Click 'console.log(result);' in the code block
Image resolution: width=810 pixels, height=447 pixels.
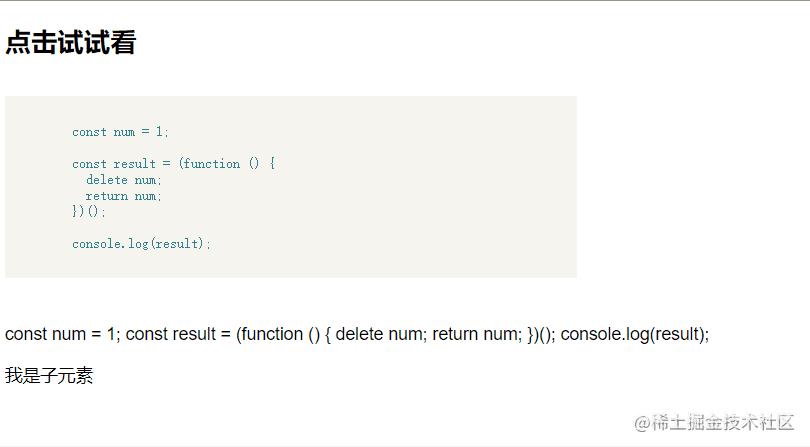click(142, 243)
